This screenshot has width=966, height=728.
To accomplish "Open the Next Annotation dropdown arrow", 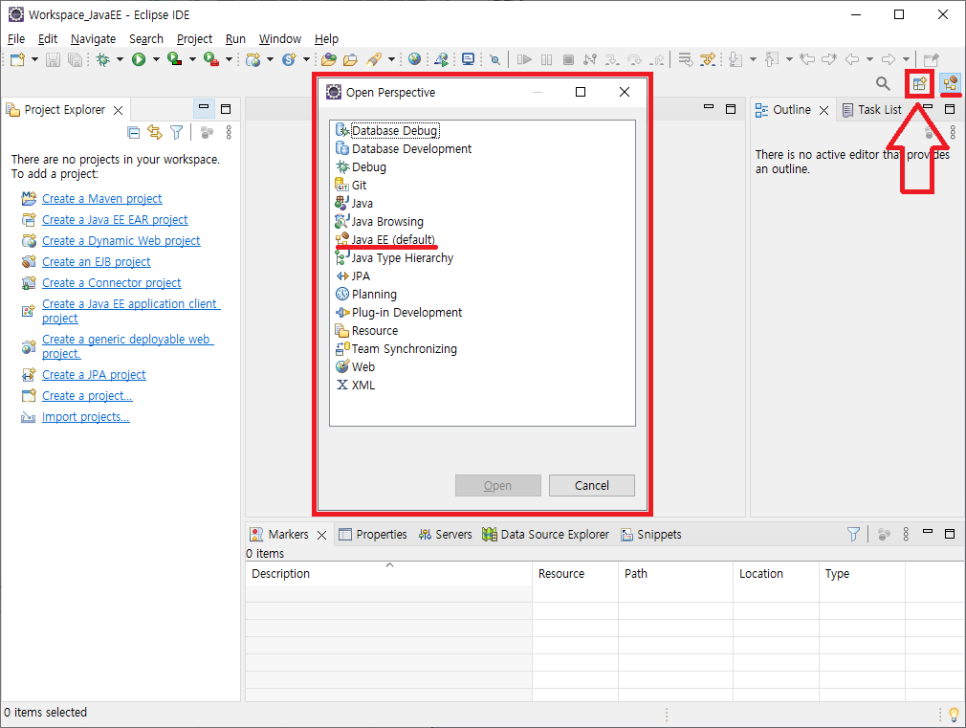I will [x=753, y=60].
